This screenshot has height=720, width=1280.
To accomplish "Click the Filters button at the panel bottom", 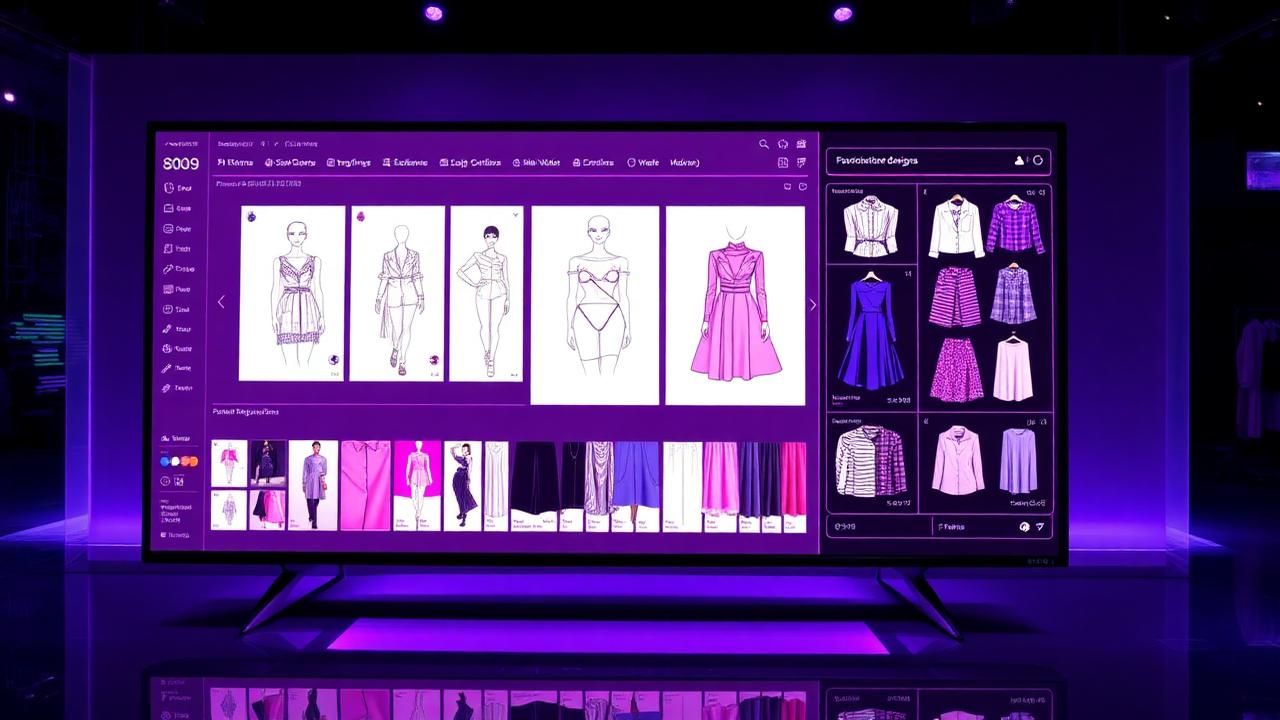I will click(951, 526).
